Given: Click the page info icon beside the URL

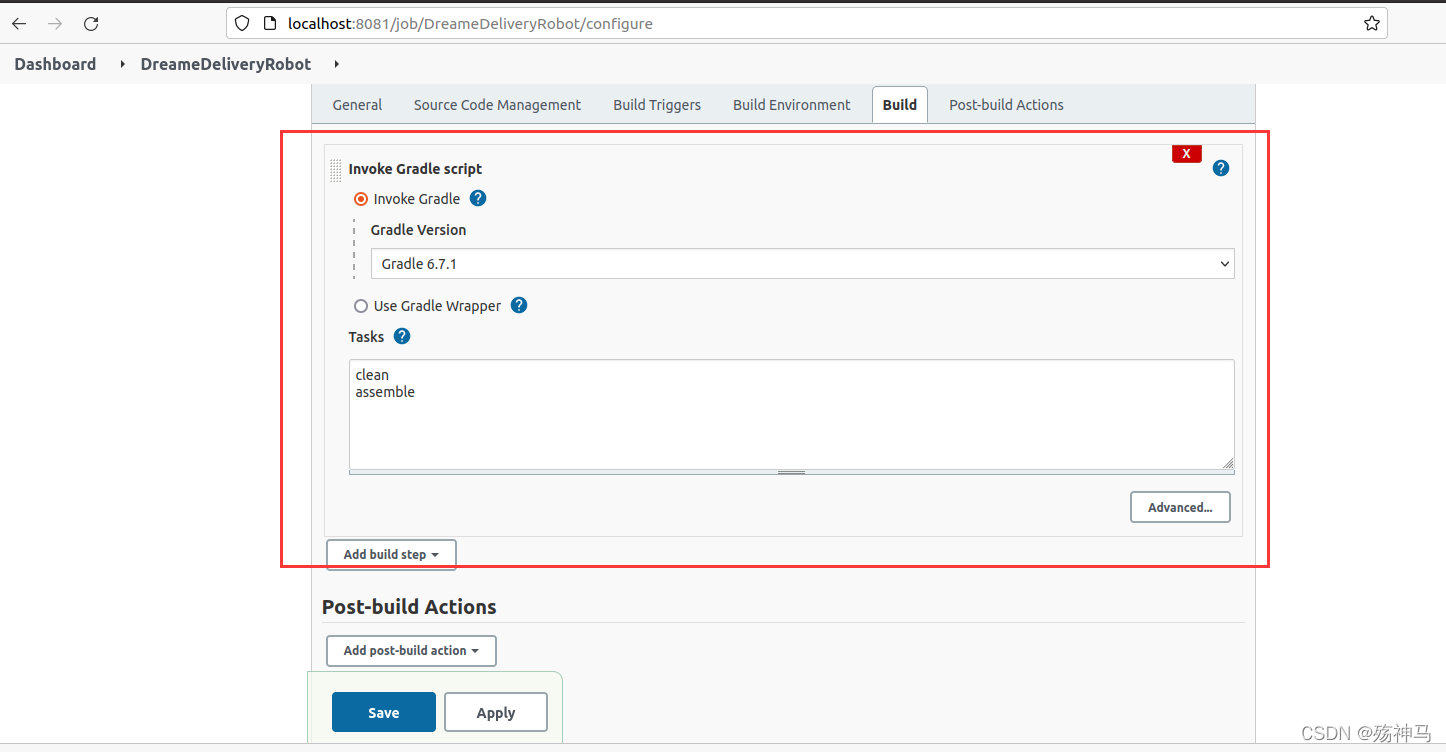Looking at the screenshot, I should coord(269,23).
